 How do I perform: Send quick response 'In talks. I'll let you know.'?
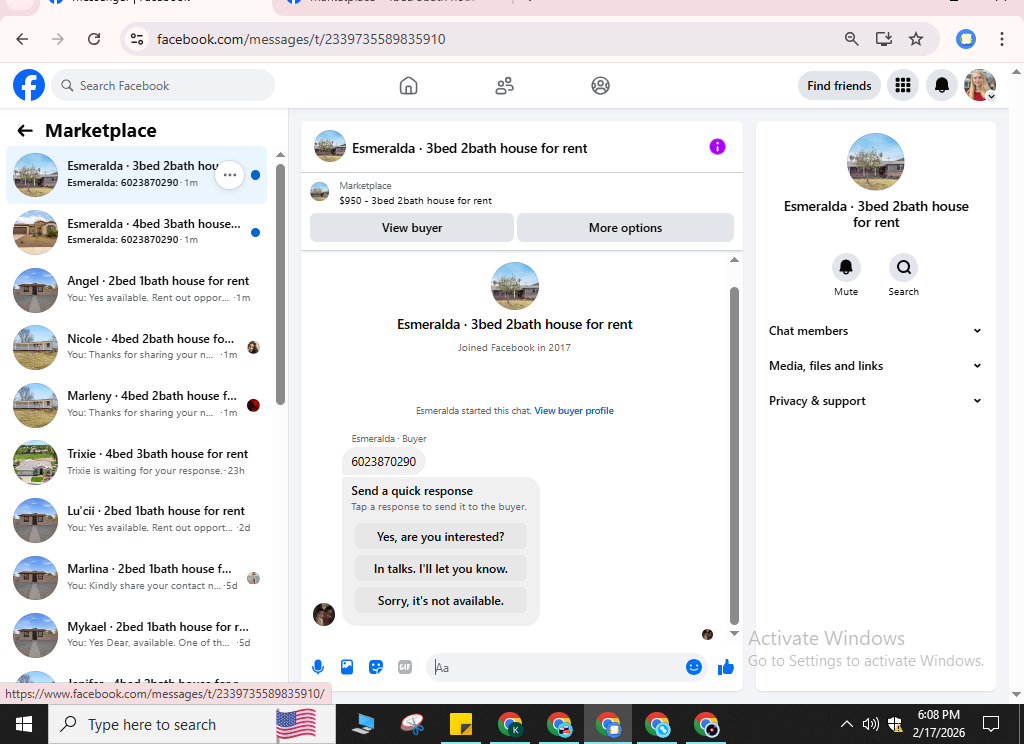pyautogui.click(x=440, y=568)
